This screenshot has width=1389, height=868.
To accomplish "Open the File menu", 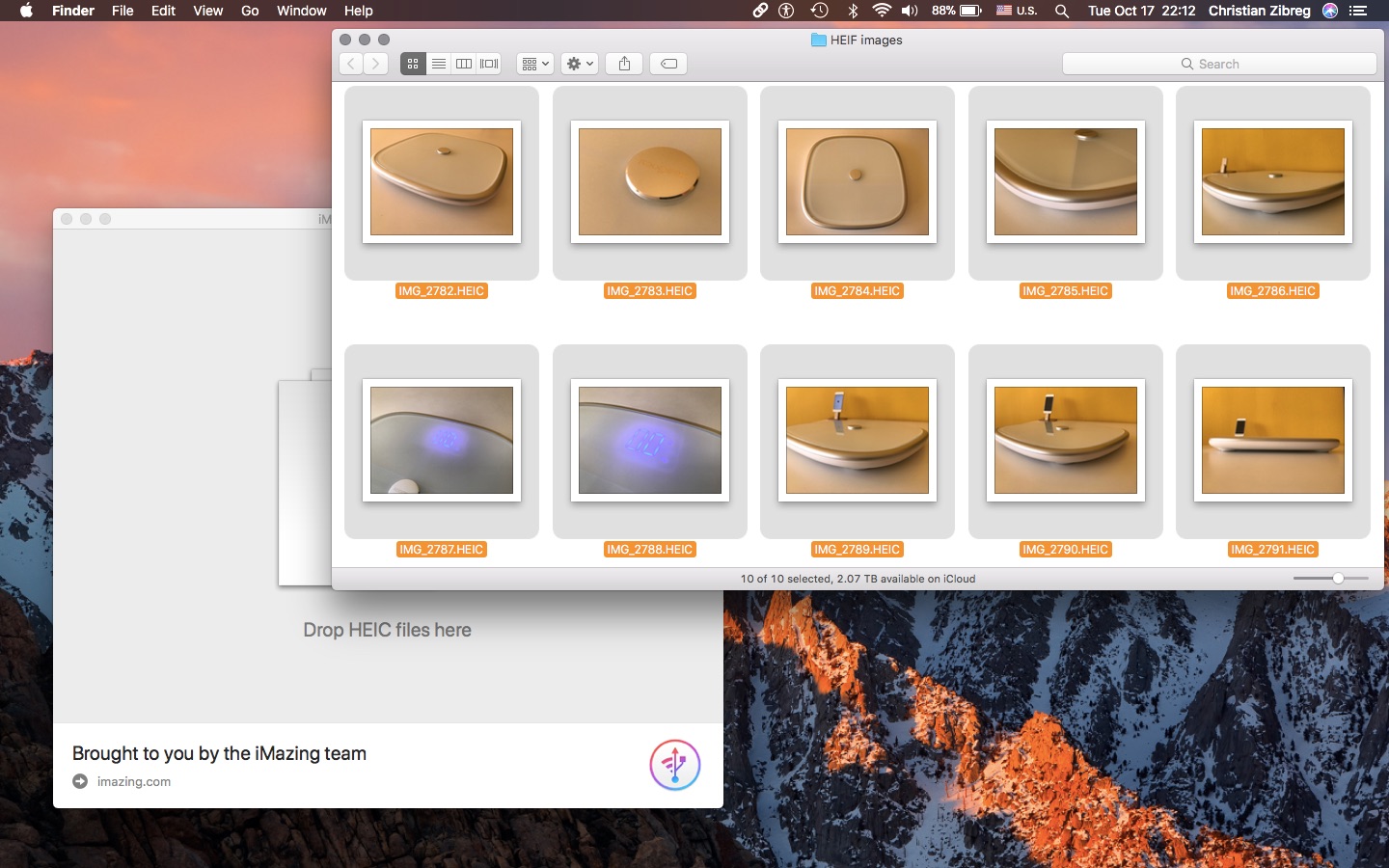I will point(123,11).
